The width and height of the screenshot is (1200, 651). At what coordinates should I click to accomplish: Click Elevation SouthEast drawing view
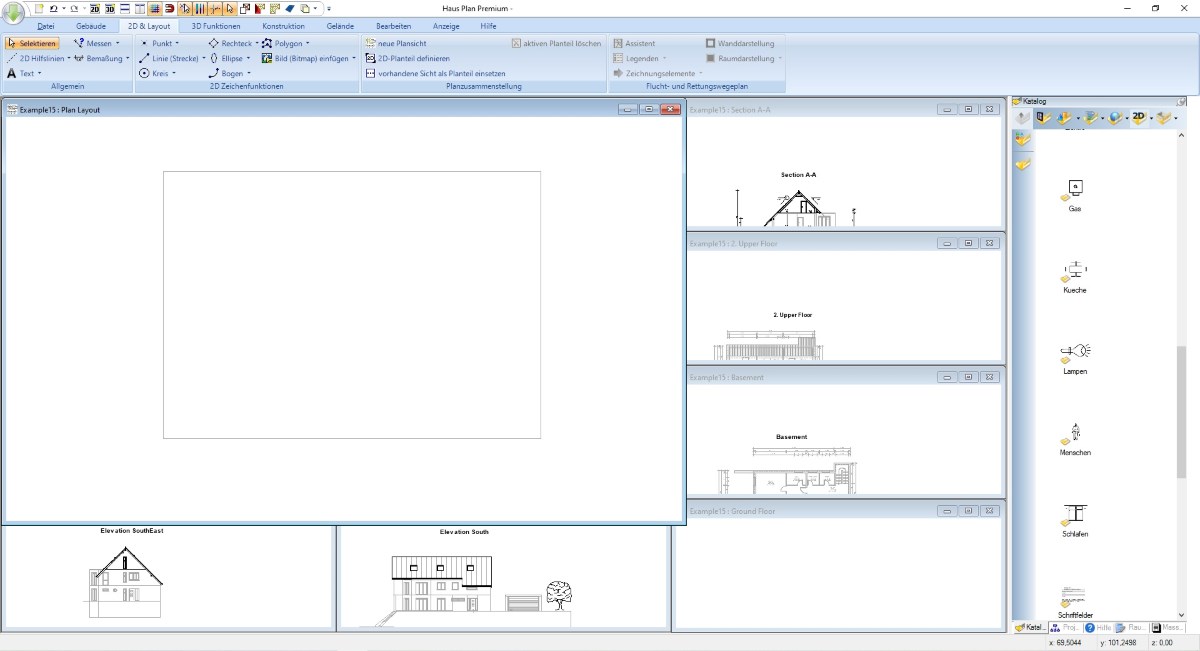pyautogui.click(x=168, y=577)
